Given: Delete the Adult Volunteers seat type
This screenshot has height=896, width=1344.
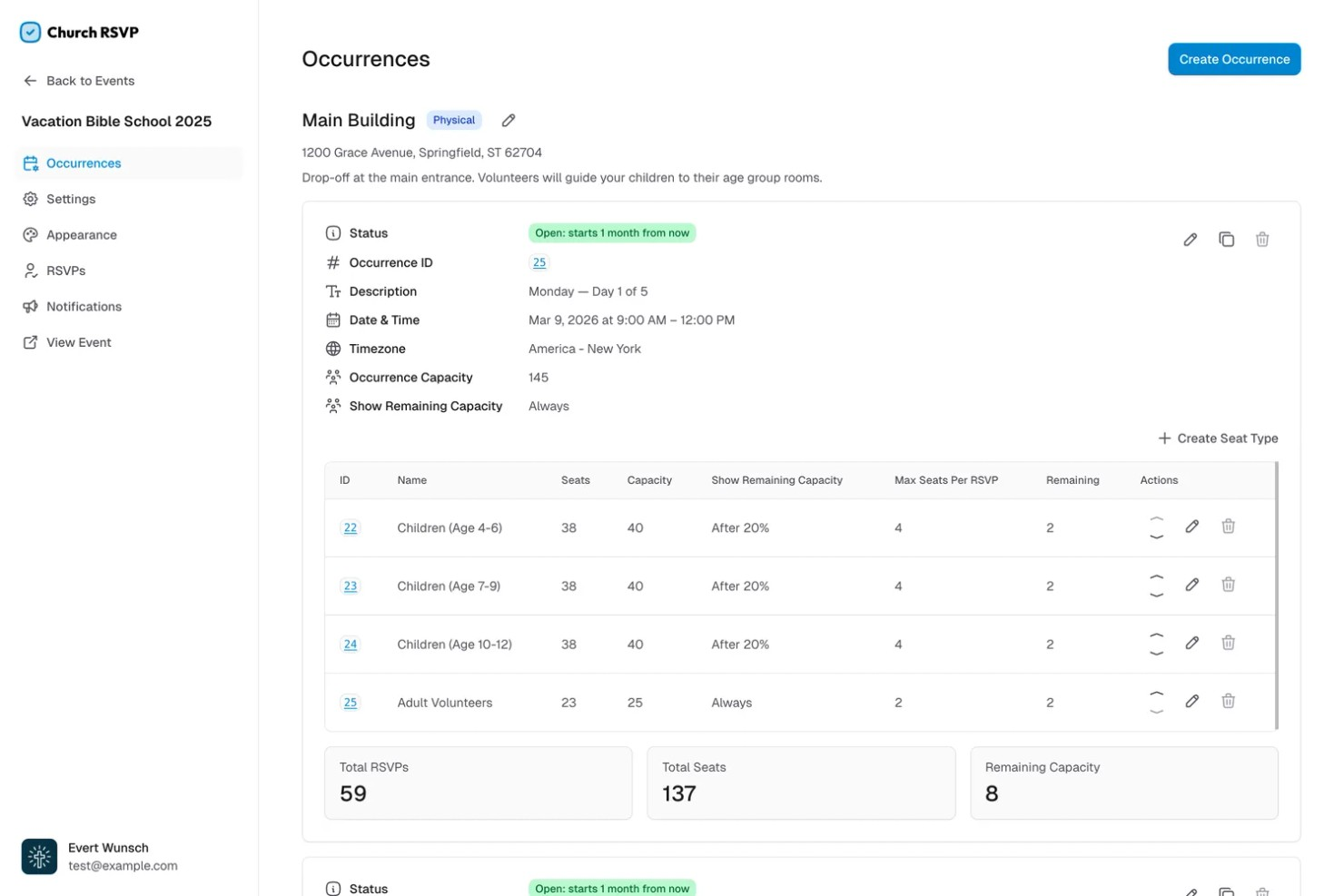Looking at the screenshot, I should pos(1228,701).
